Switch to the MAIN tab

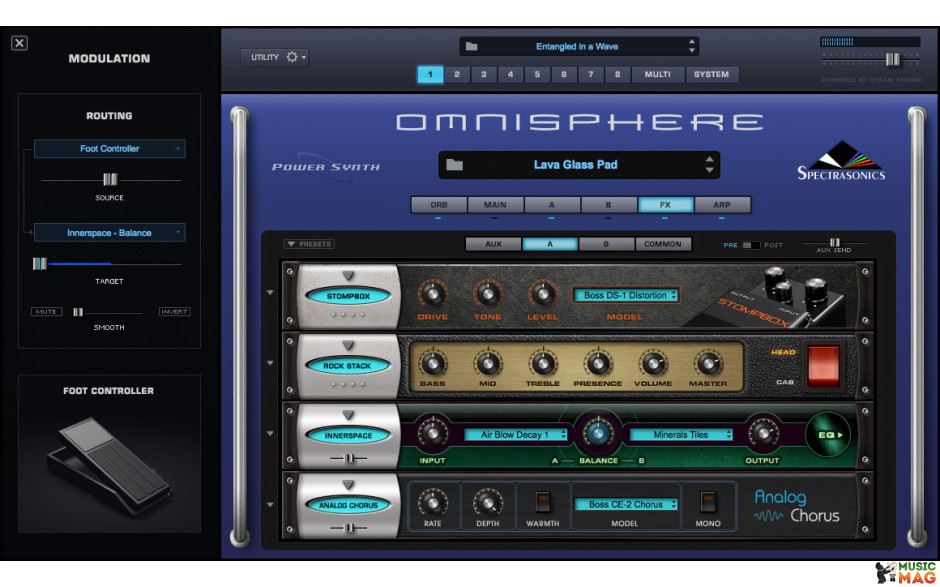coord(495,204)
